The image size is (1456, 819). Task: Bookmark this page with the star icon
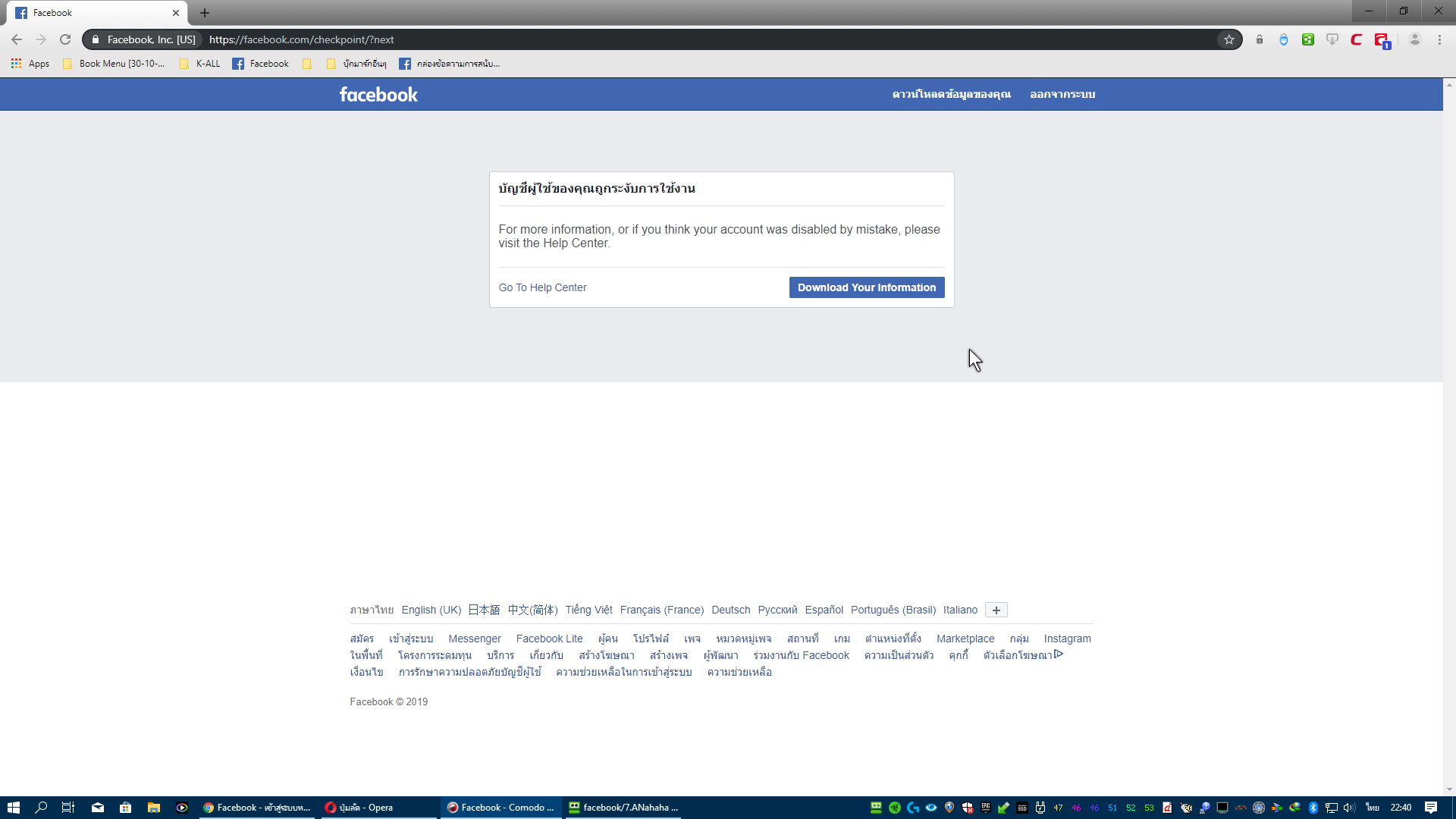pos(1229,39)
